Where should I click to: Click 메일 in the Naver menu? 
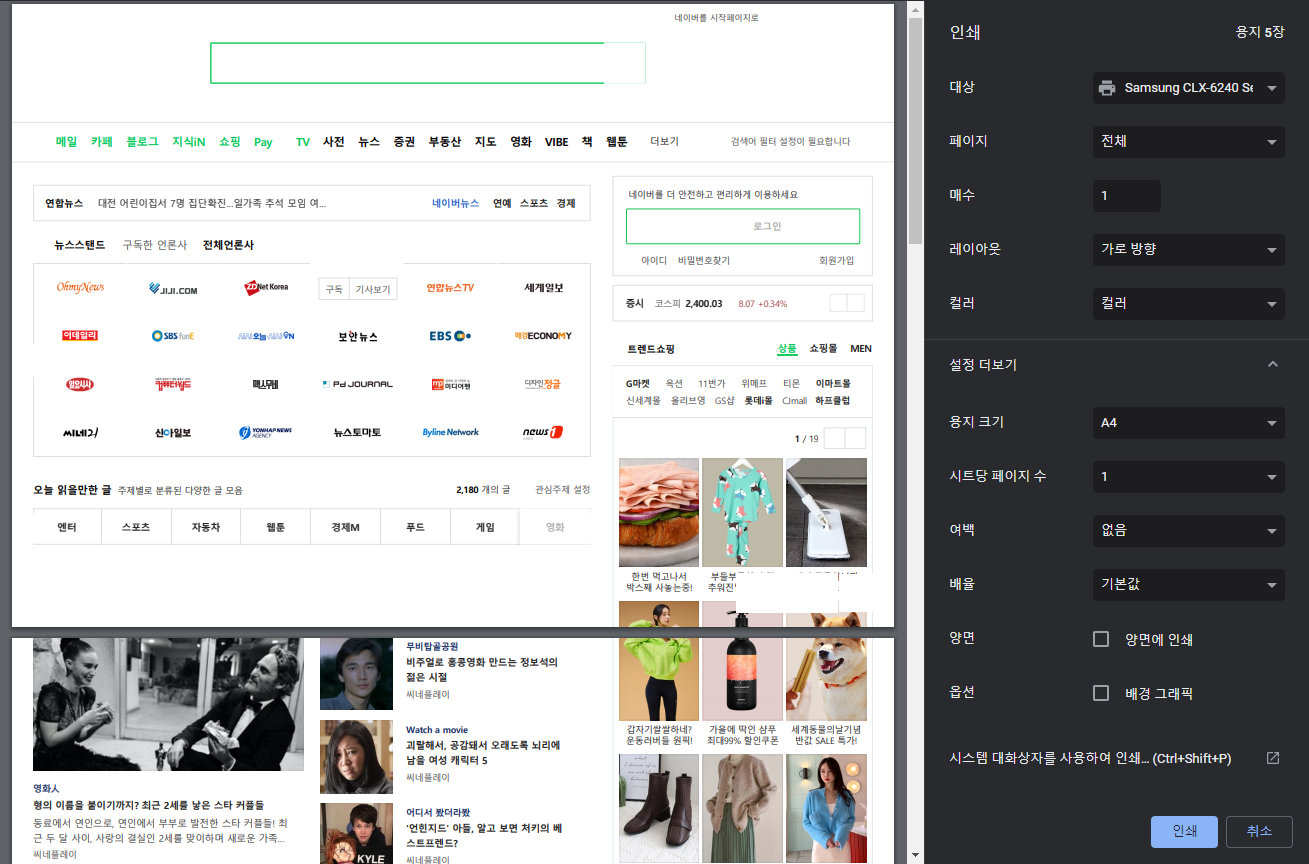tap(66, 142)
